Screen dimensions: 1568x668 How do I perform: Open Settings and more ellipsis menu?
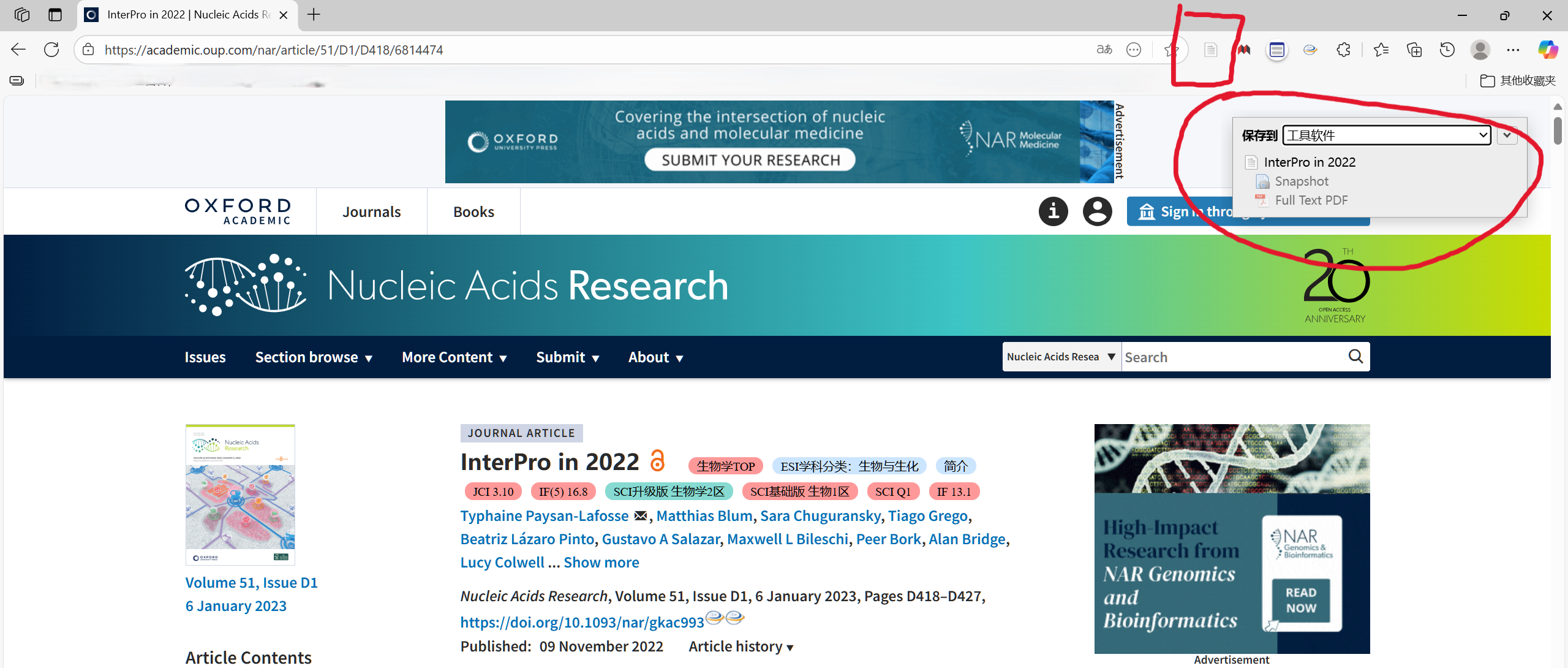(1513, 50)
